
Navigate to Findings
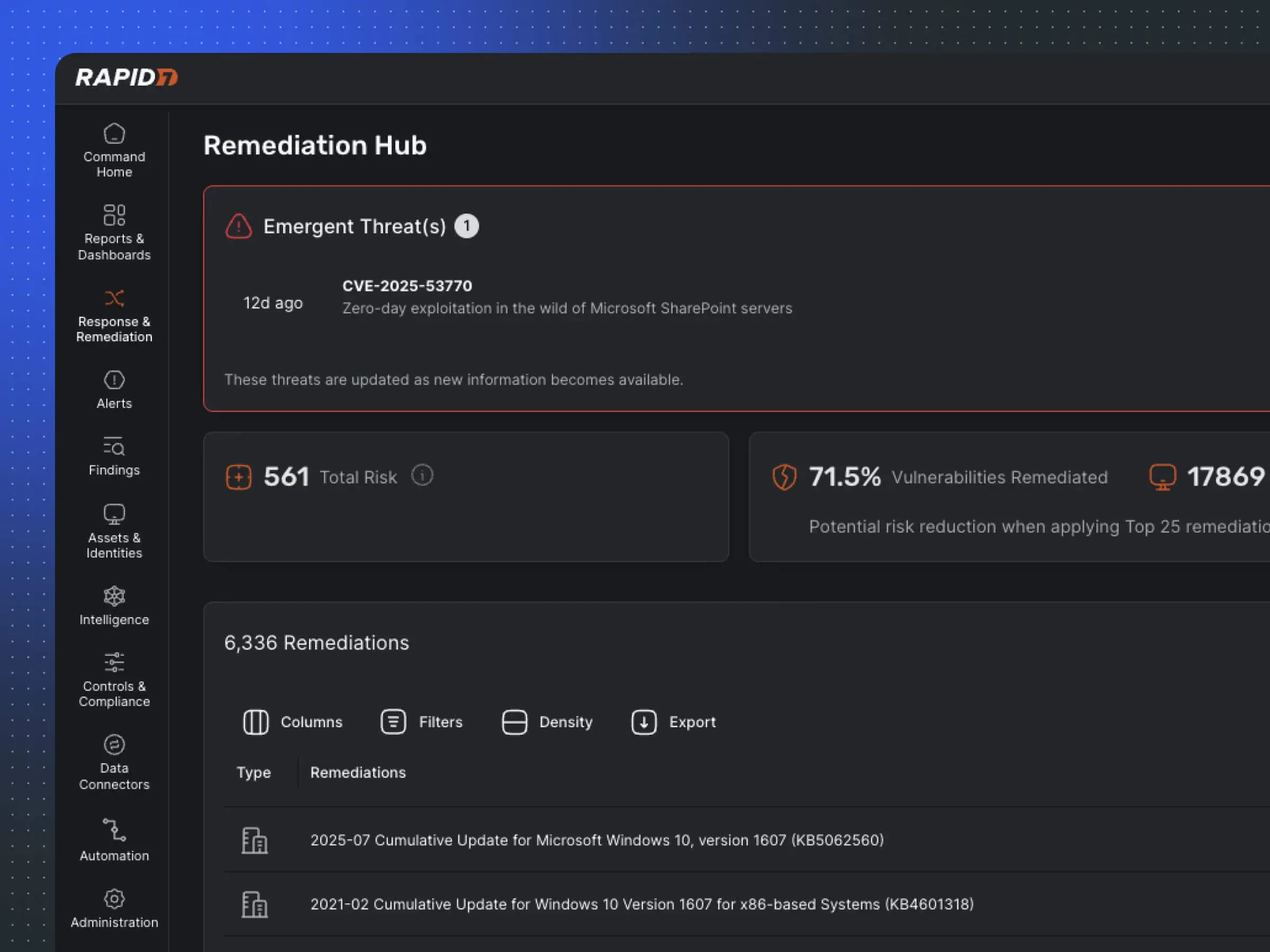(114, 456)
